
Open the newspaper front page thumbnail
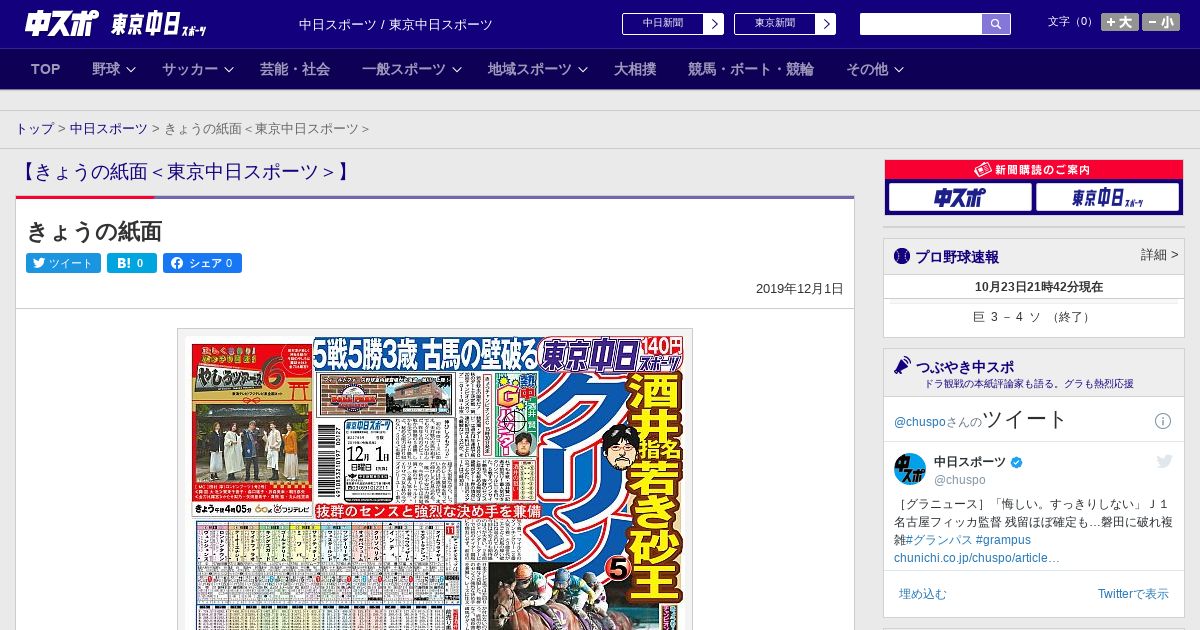(435, 480)
